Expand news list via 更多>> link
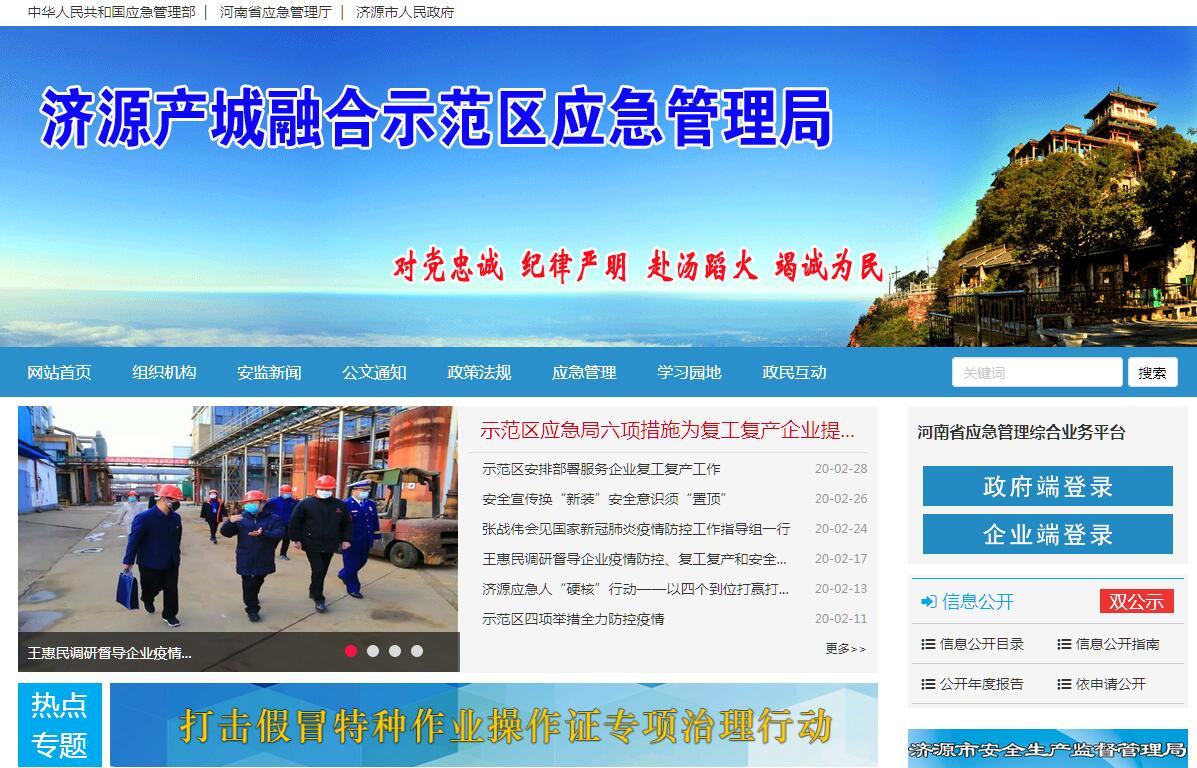Image resolution: width=1197 pixels, height=768 pixels. click(845, 649)
